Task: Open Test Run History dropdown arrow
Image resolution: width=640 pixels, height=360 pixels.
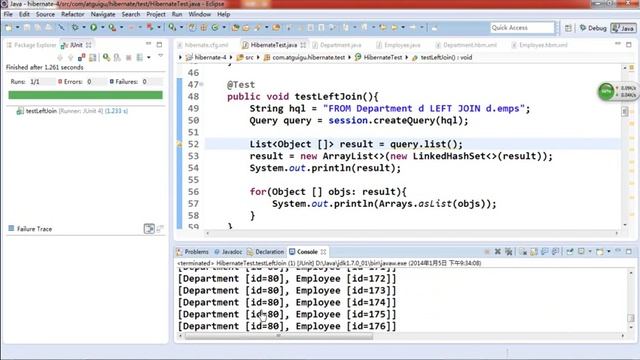Action: (x=149, y=57)
